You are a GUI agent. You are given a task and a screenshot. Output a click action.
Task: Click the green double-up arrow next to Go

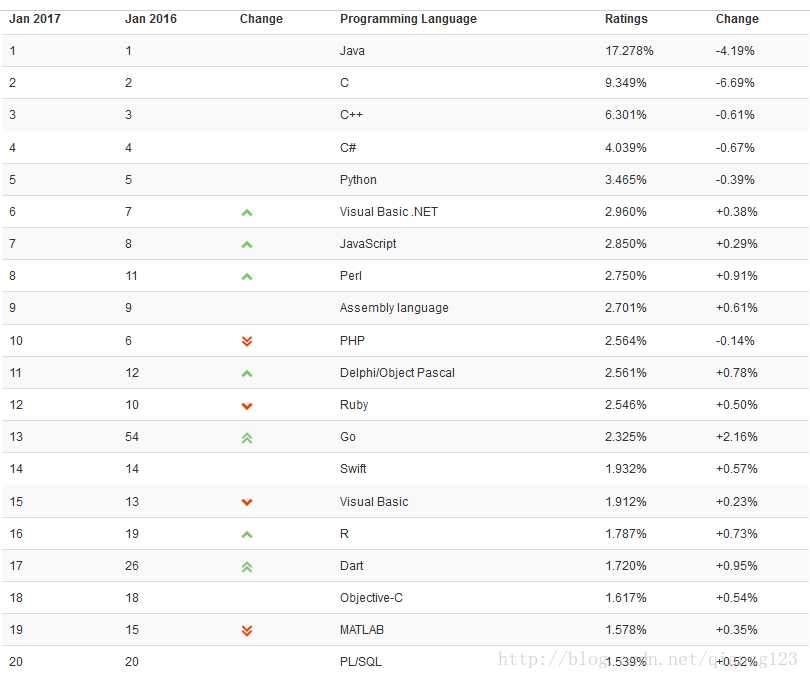tap(247, 437)
